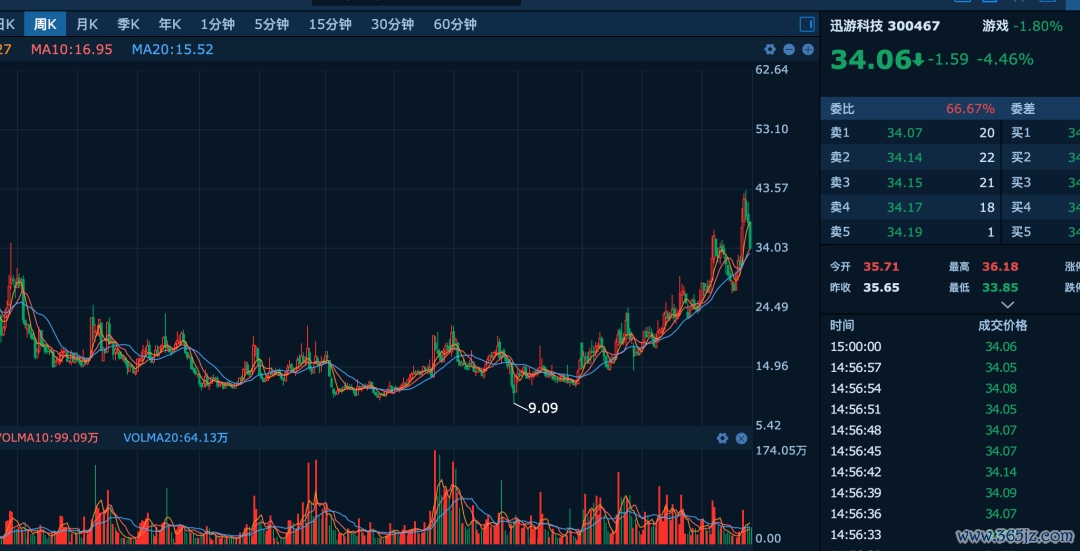The width and height of the screenshot is (1080, 551).
Task: Expand quote details with down chevron
Action: click(x=1008, y=304)
